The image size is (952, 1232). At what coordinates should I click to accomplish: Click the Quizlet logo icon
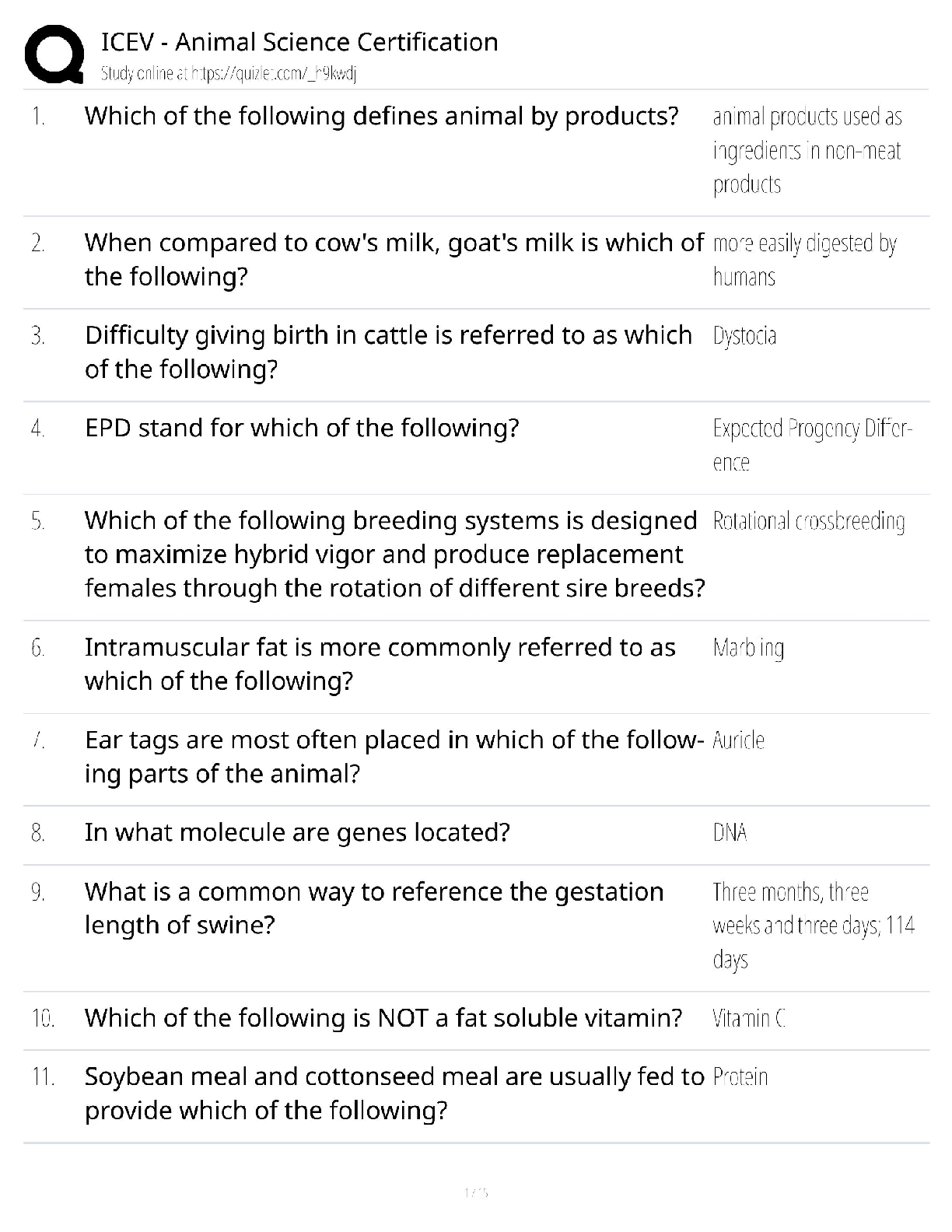coord(54,54)
